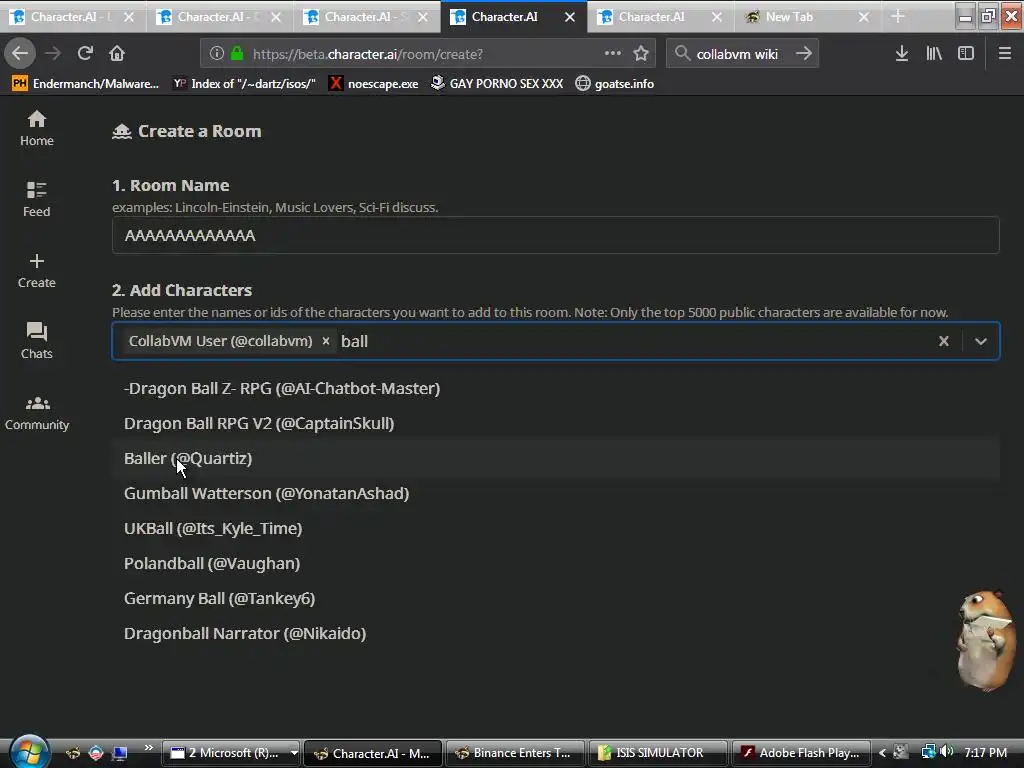Open a new browser tab

pos(898,17)
